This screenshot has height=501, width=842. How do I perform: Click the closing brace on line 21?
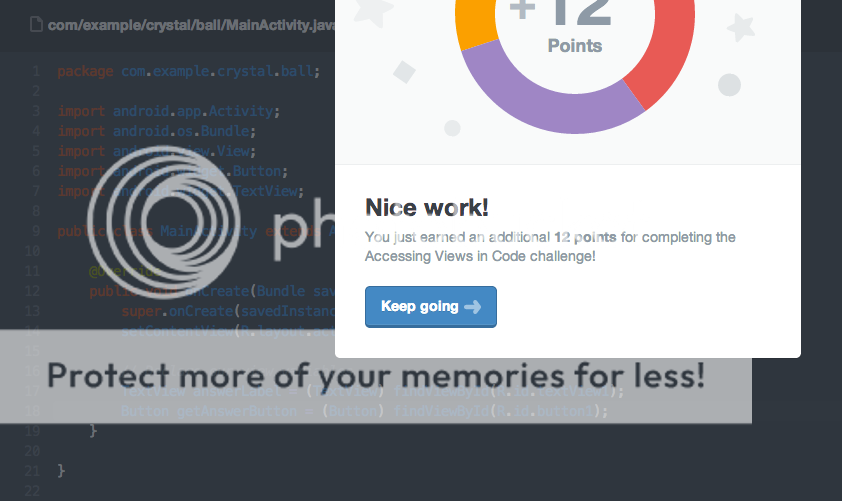61,470
